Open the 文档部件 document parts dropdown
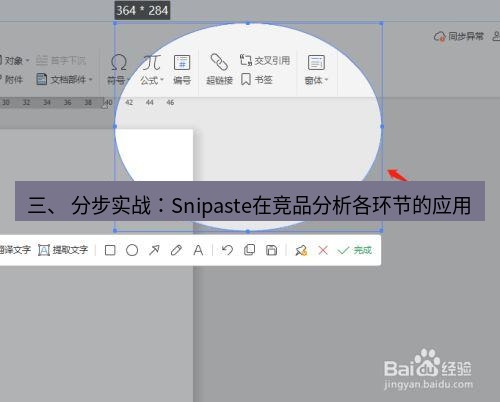Image resolution: width=500 pixels, height=402 pixels. (x=64, y=79)
